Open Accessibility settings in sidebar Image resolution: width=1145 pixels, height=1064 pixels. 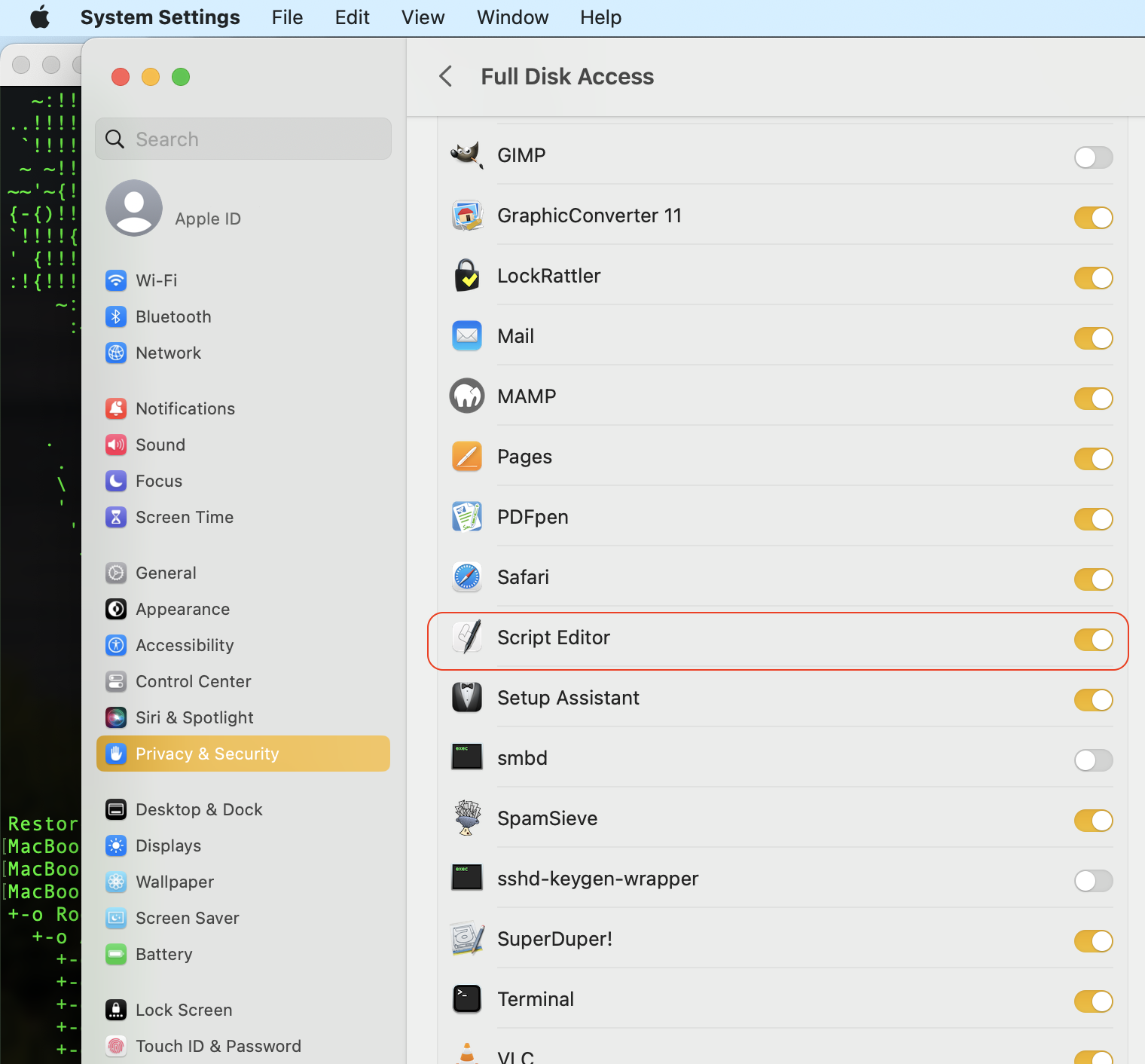click(243, 645)
